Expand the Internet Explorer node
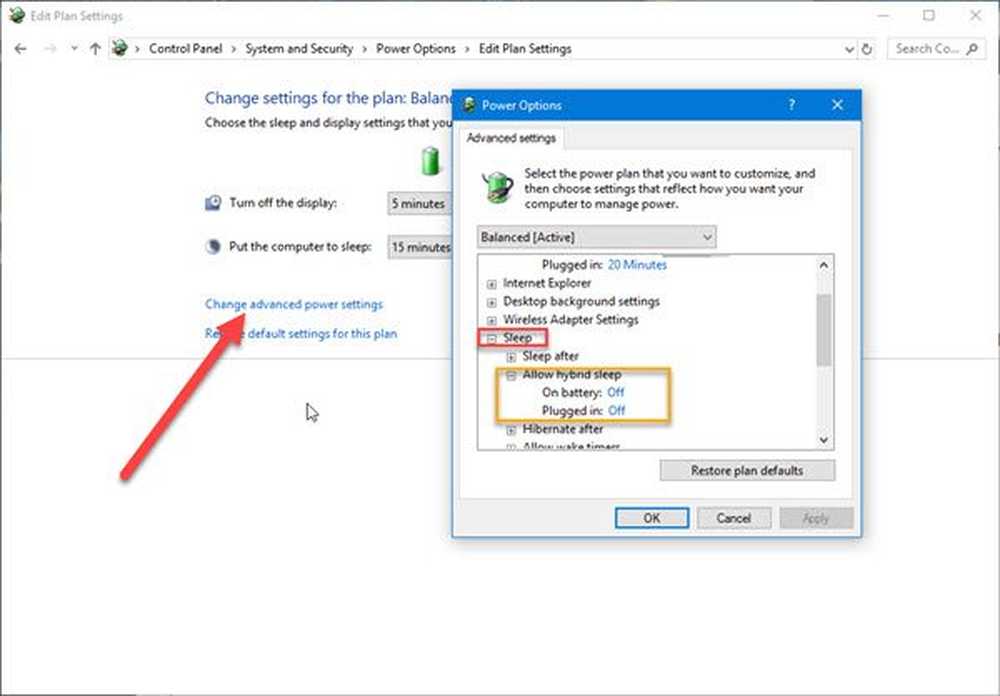This screenshot has width=1000, height=696. pyautogui.click(x=492, y=284)
